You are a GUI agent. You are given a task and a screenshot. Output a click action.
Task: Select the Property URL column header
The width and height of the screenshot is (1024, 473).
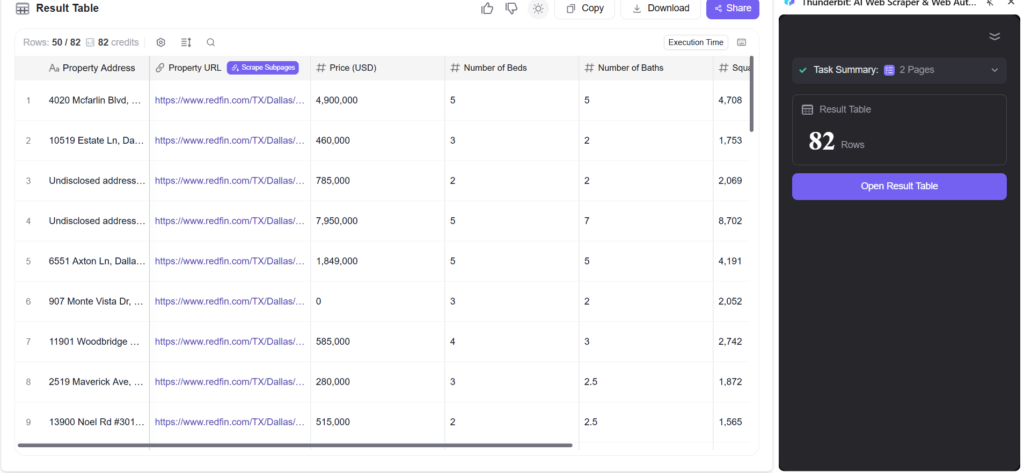coord(188,68)
